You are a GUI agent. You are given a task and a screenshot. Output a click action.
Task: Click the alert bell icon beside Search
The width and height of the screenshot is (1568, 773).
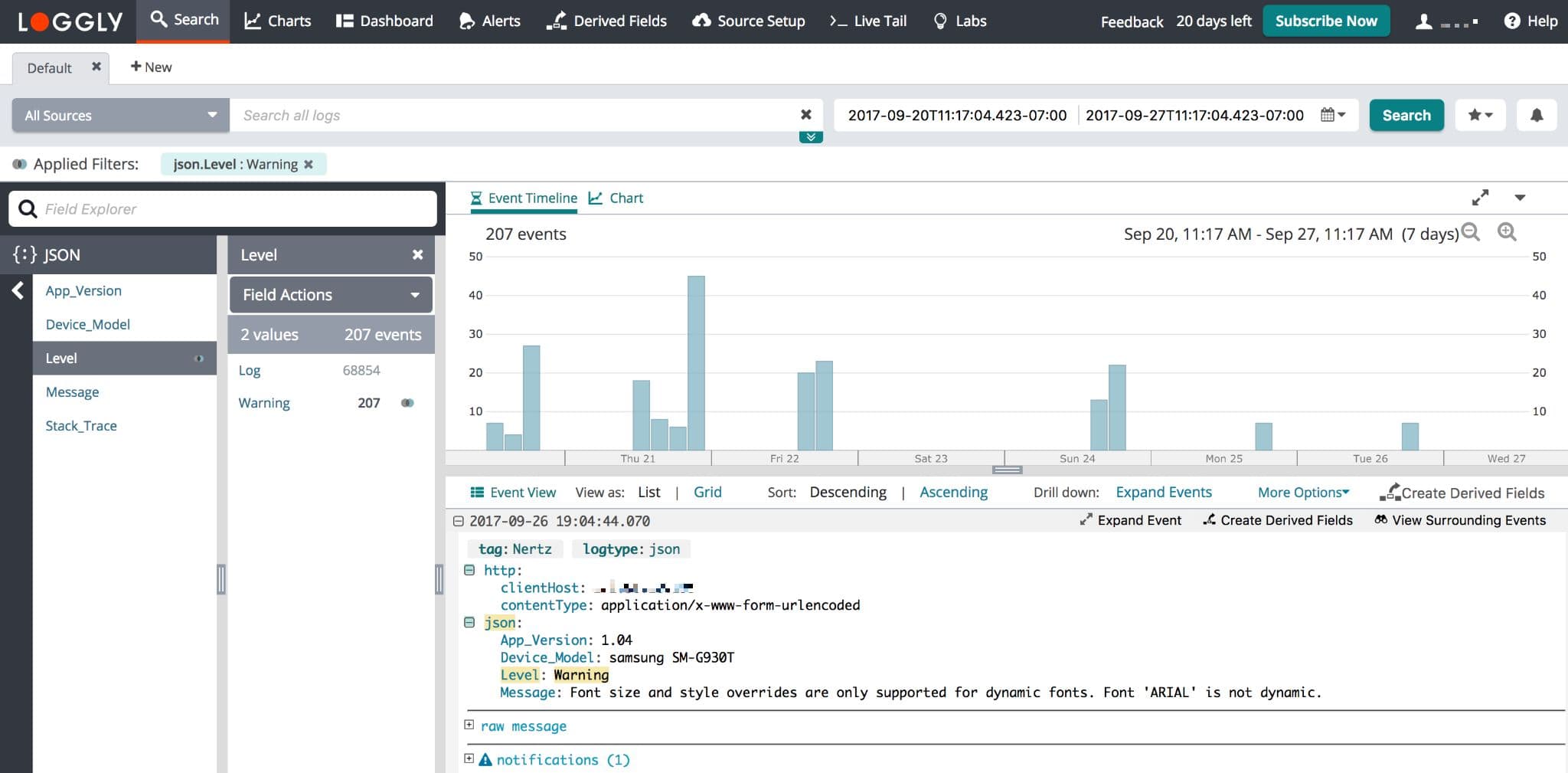[x=1536, y=115]
